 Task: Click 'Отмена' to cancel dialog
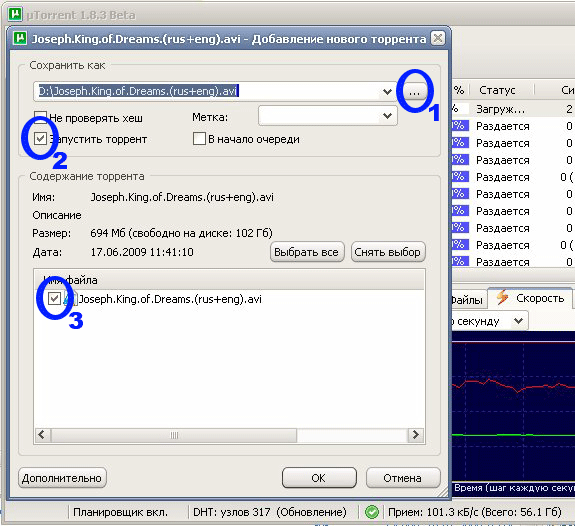[403, 478]
